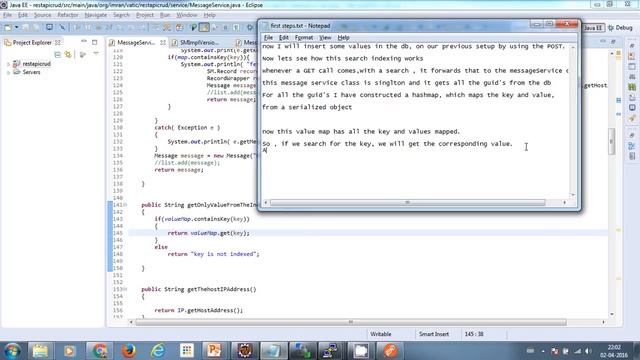This screenshot has height=360, width=640.
Task: Click the green icon in Eclipse right trim bar
Action: [632, 87]
